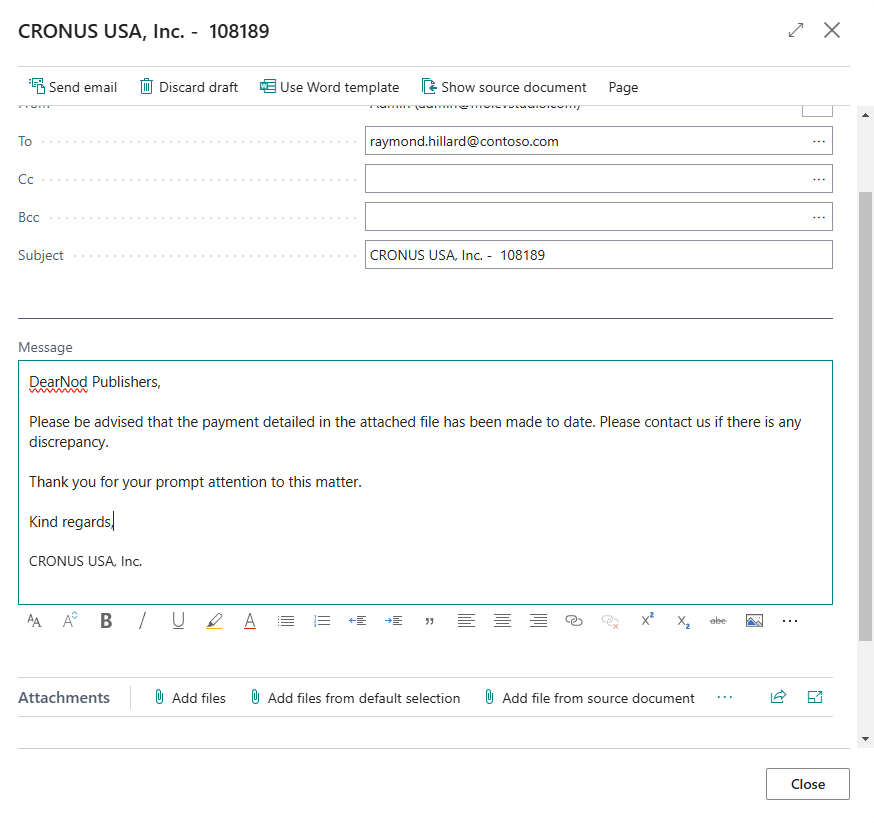Screen dimensions: 874x823
Task: Center align the message text
Action: click(502, 620)
